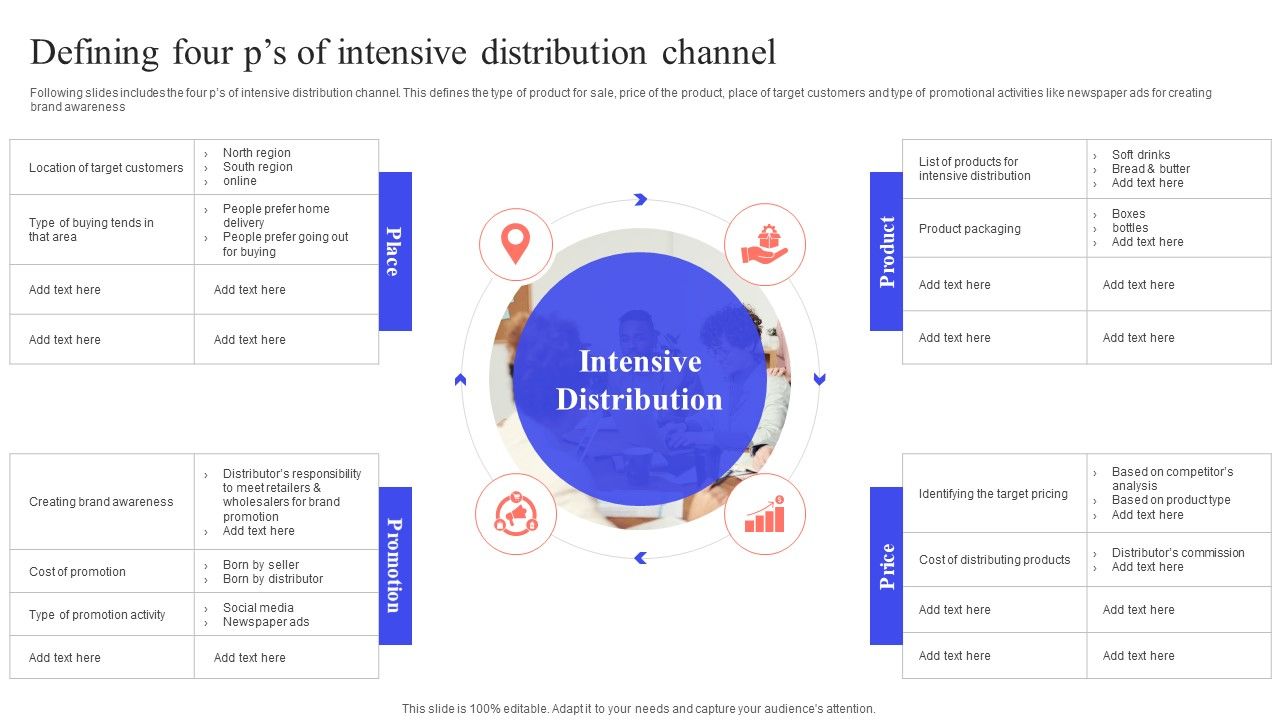Click 'People prefer home delivery' bullet

point(276,216)
